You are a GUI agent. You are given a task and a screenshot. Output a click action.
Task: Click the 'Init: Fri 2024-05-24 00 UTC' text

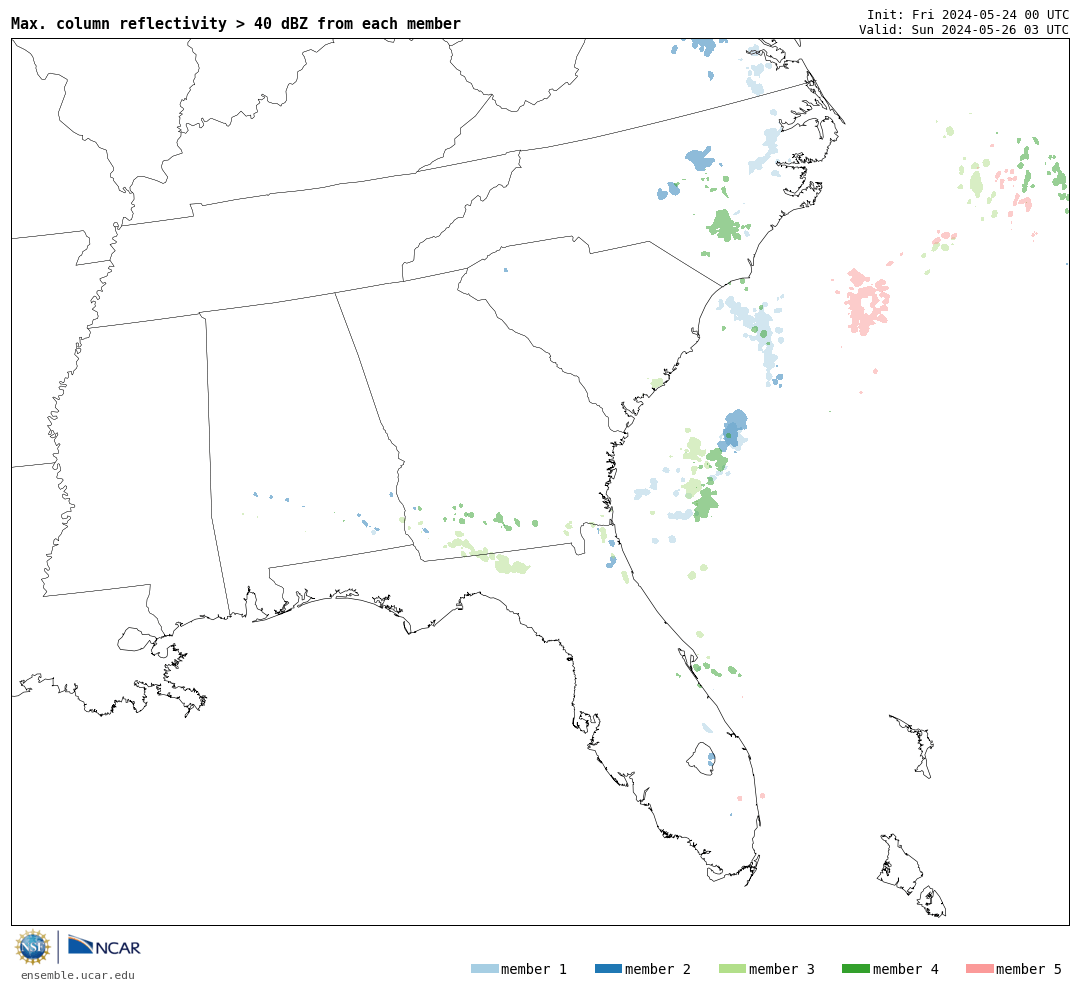click(x=968, y=14)
